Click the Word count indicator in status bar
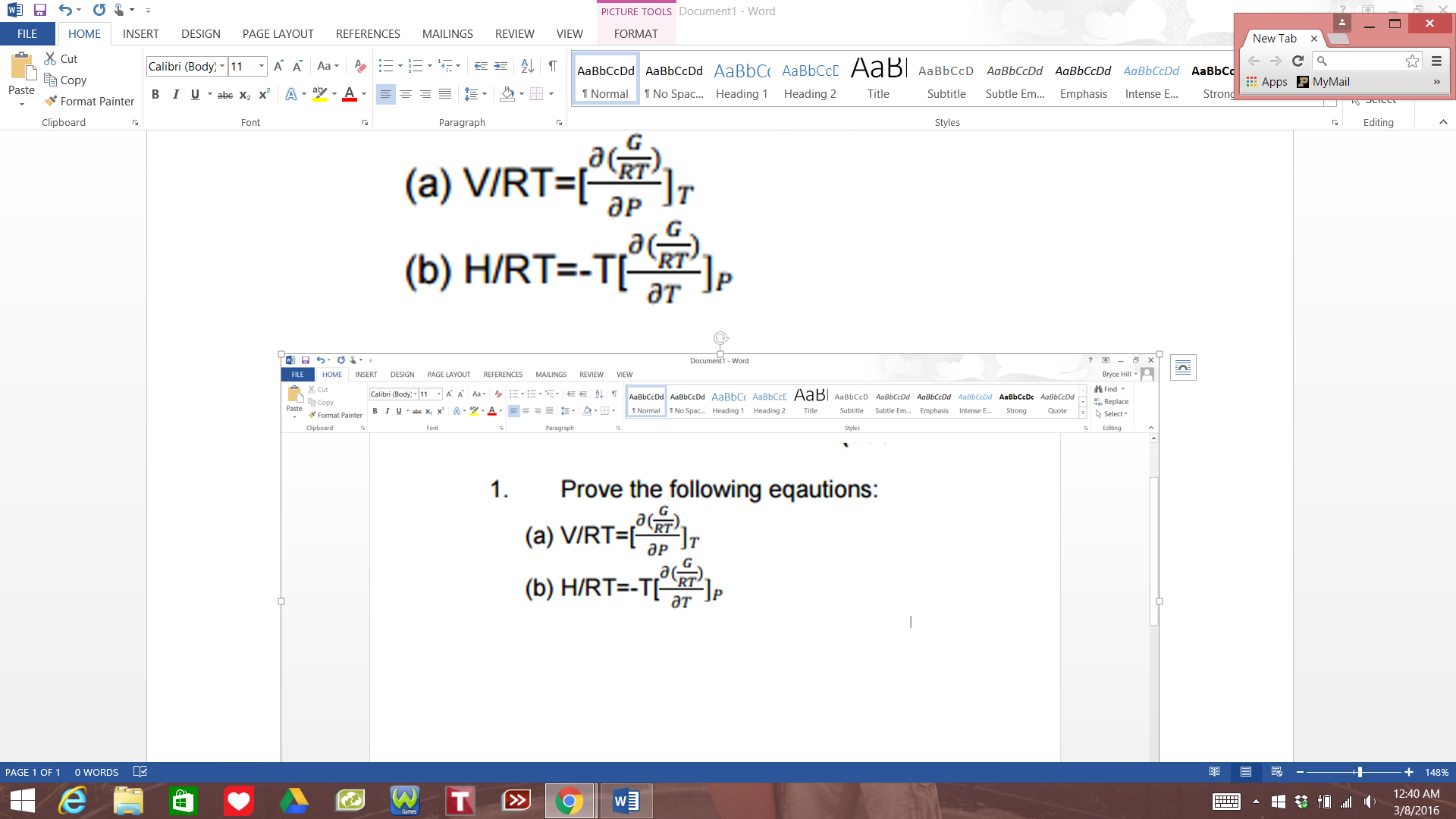 coord(96,772)
